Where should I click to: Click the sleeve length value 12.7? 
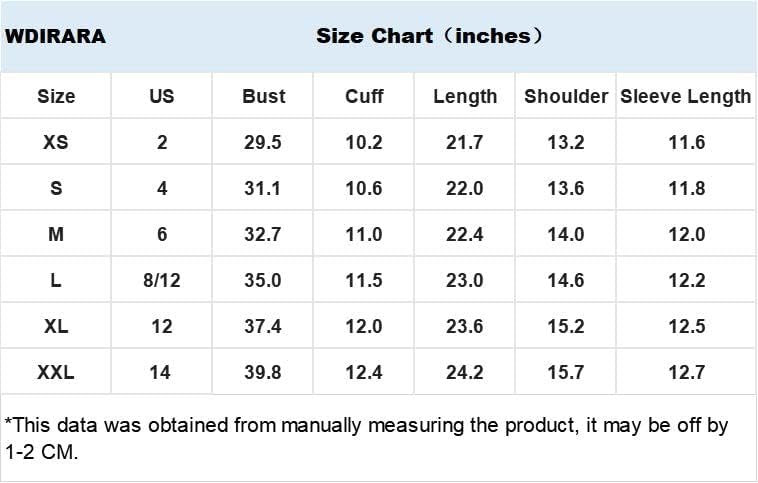[x=686, y=372]
